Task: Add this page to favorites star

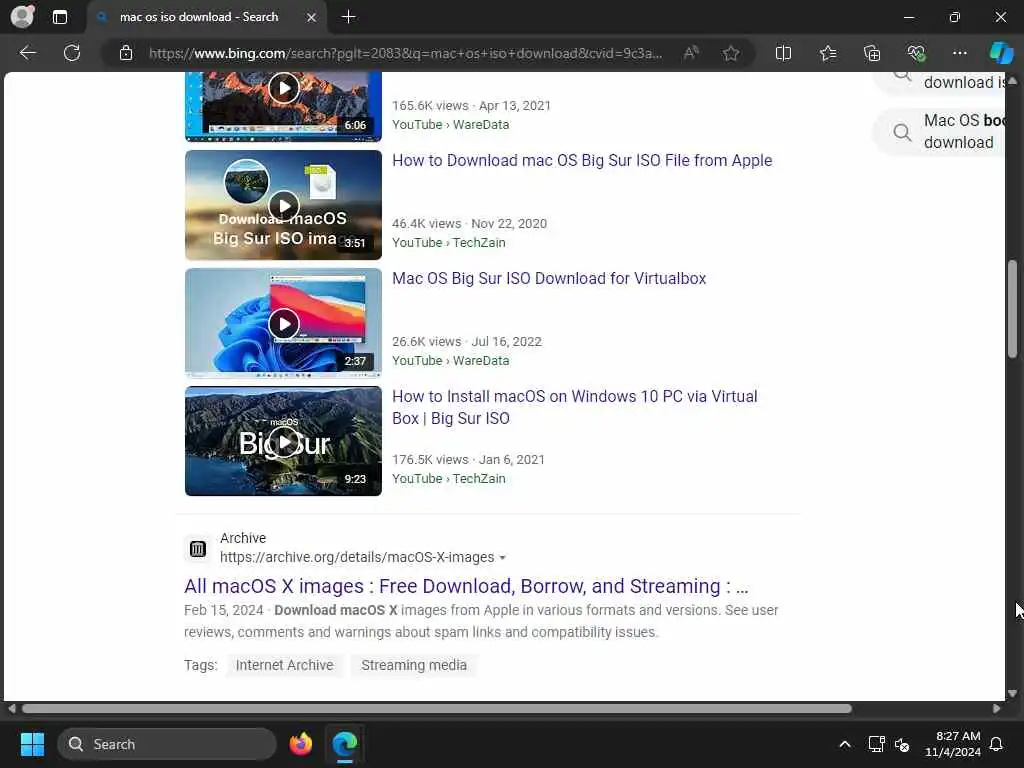Action: pyautogui.click(x=731, y=53)
